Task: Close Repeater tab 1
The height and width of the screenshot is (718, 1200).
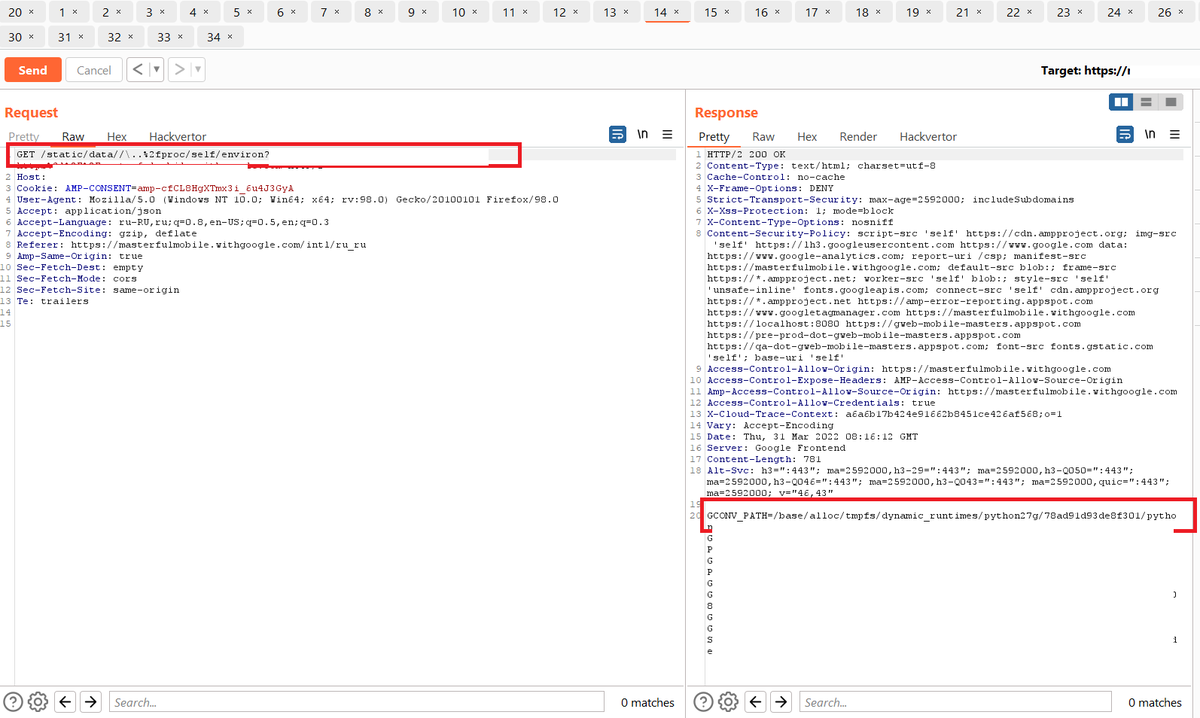Action: tap(76, 12)
